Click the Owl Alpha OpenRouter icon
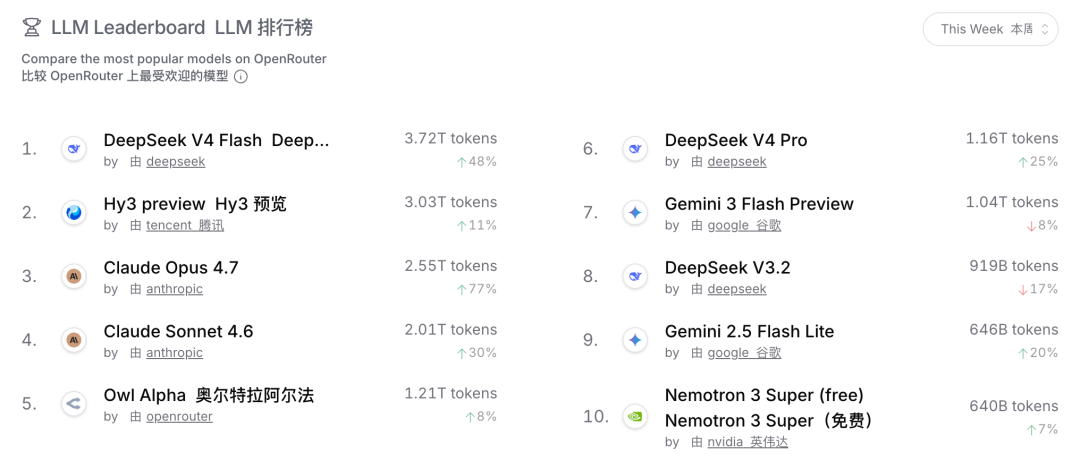Screen dimensions: 1080x460 (x=73, y=404)
